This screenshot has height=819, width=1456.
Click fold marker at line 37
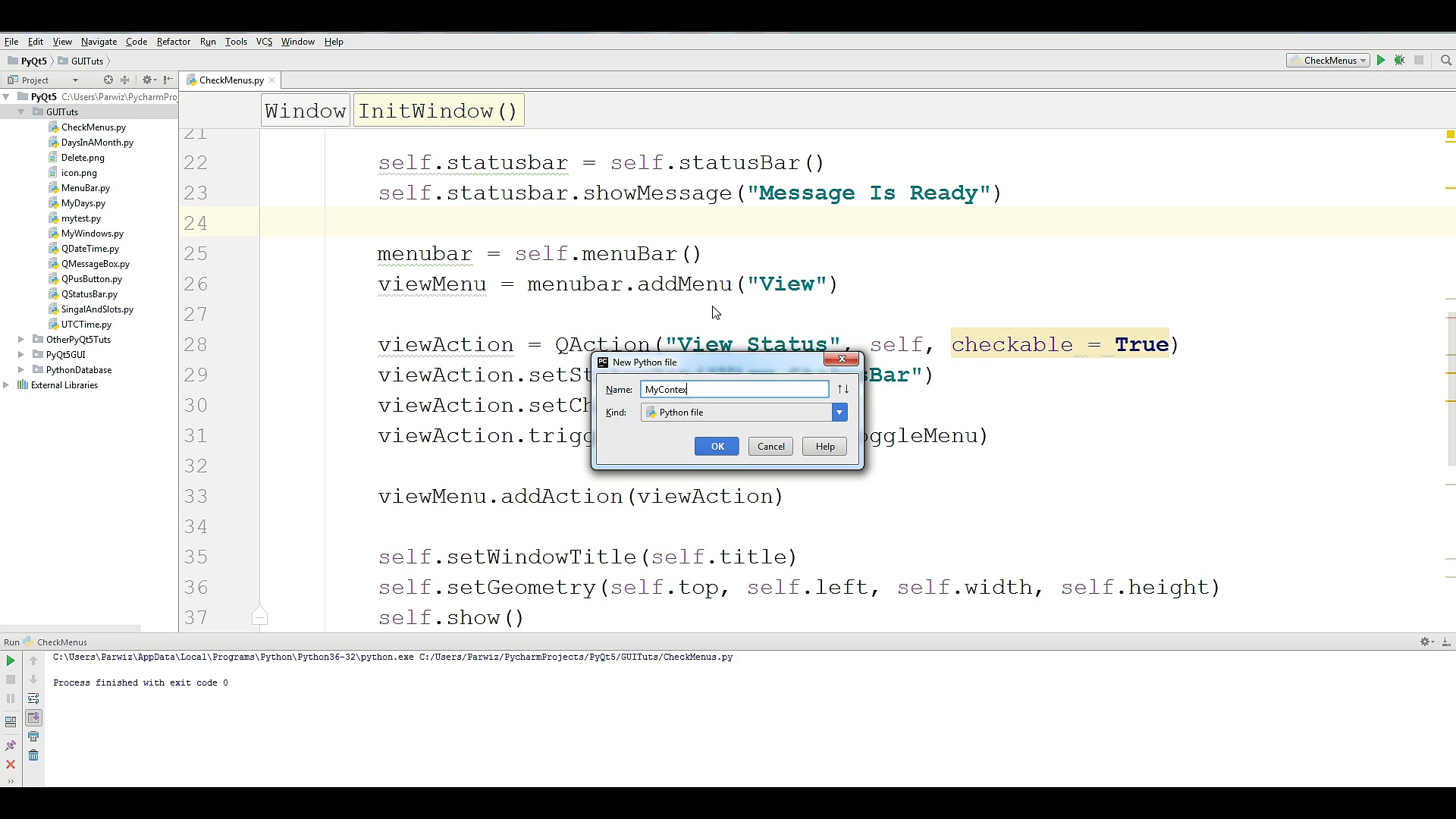tap(259, 616)
